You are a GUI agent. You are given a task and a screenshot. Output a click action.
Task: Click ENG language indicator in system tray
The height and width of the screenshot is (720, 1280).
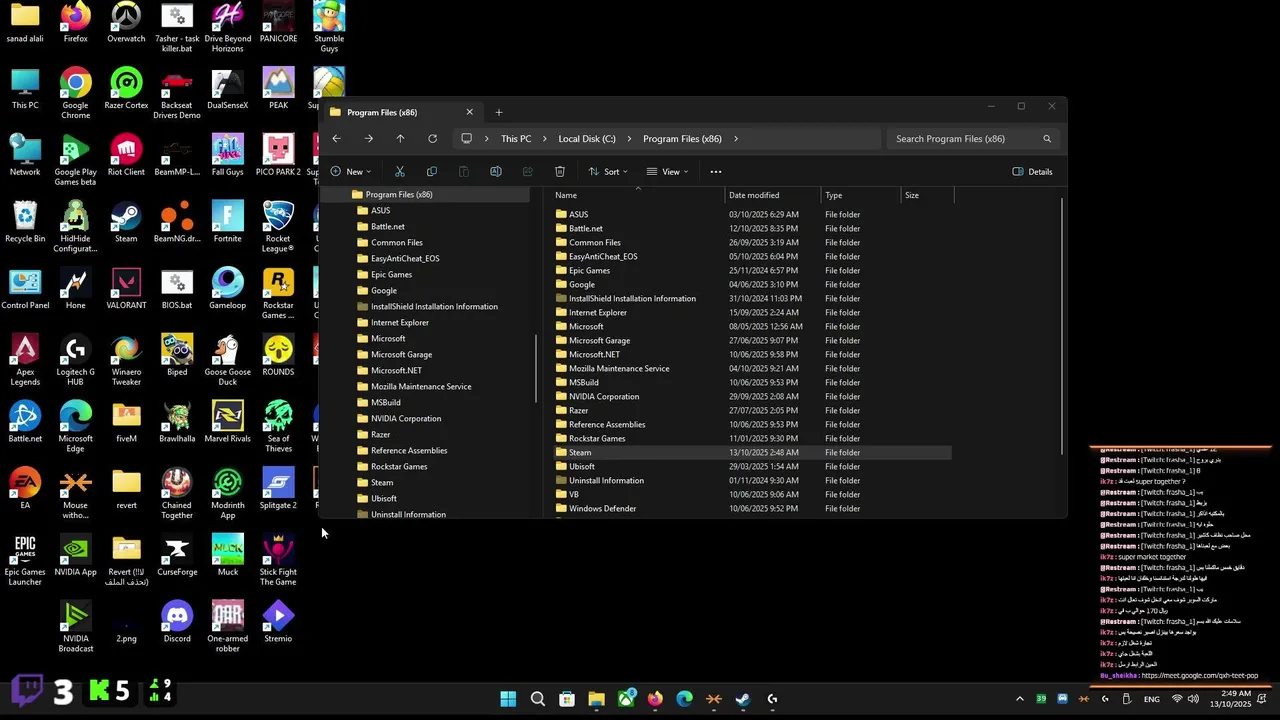tap(1152, 699)
